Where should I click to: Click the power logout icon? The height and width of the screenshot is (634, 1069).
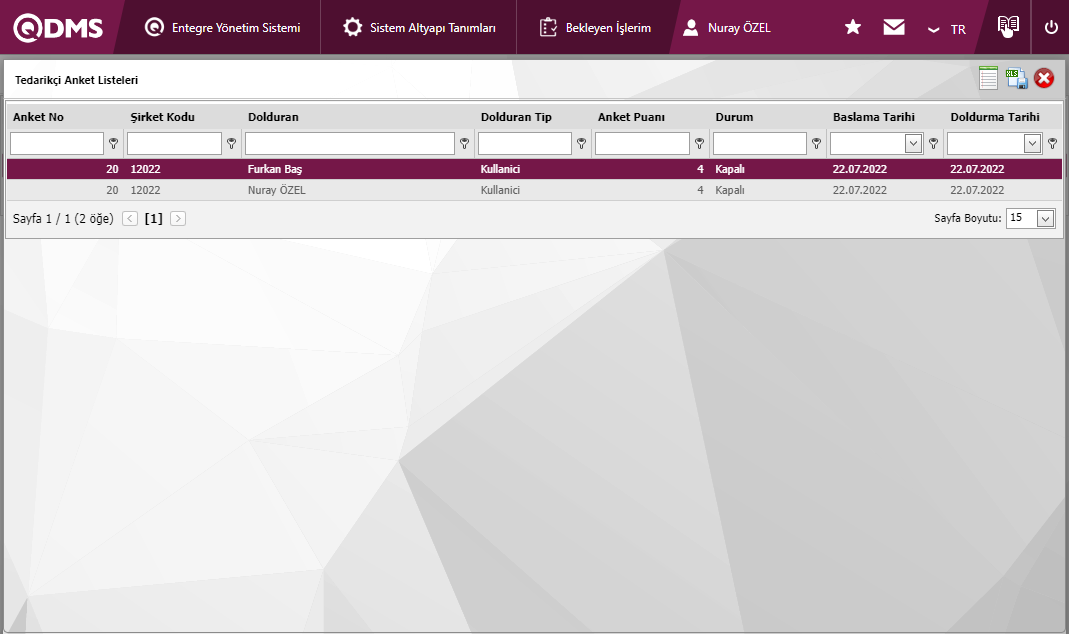click(1050, 28)
